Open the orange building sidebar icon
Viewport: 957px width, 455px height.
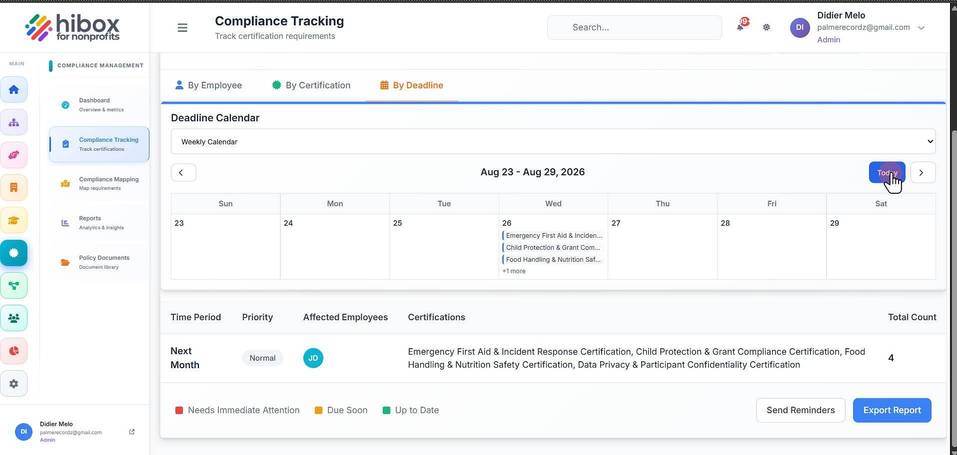tap(13, 187)
